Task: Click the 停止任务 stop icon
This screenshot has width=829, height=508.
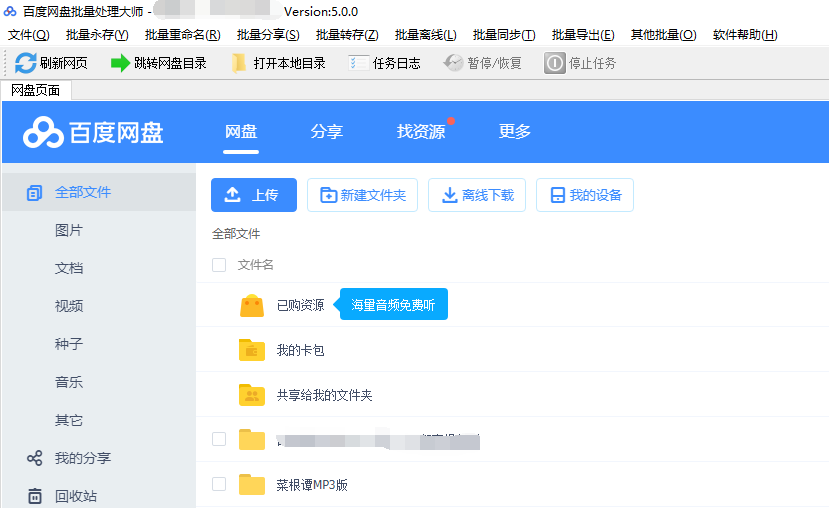Action: coord(555,63)
